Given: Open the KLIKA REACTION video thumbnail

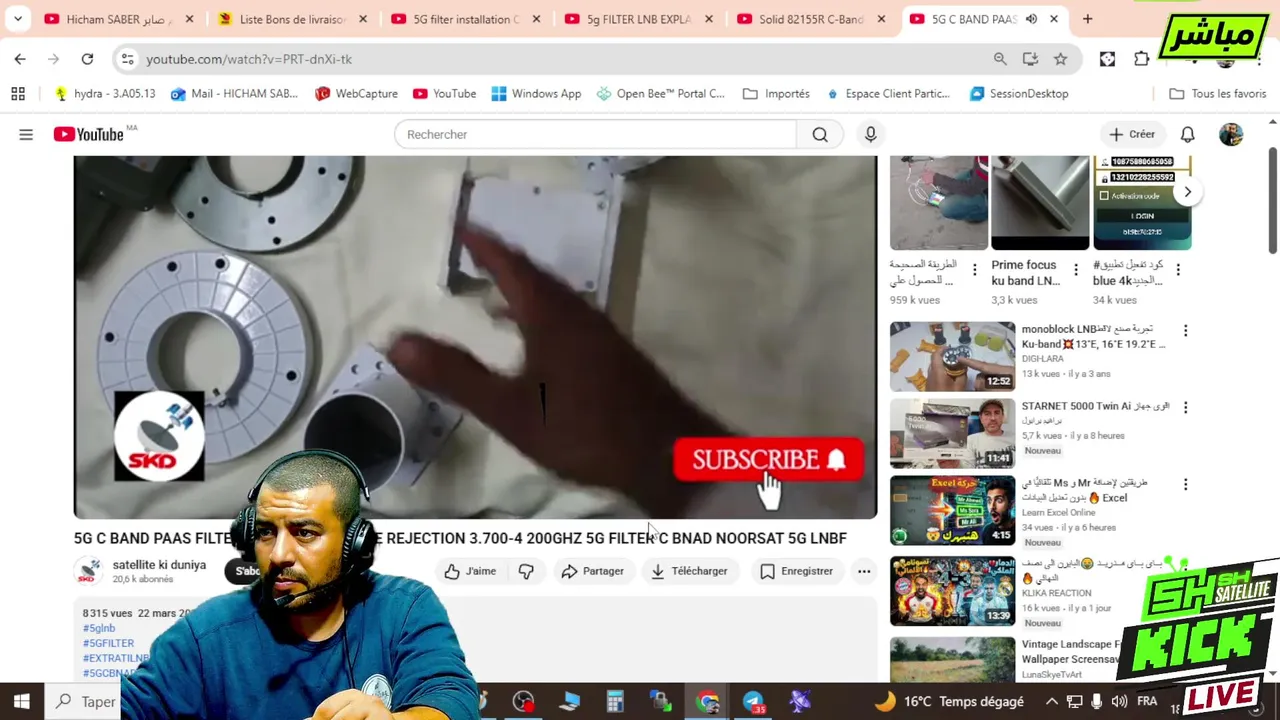Looking at the screenshot, I should [x=952, y=591].
